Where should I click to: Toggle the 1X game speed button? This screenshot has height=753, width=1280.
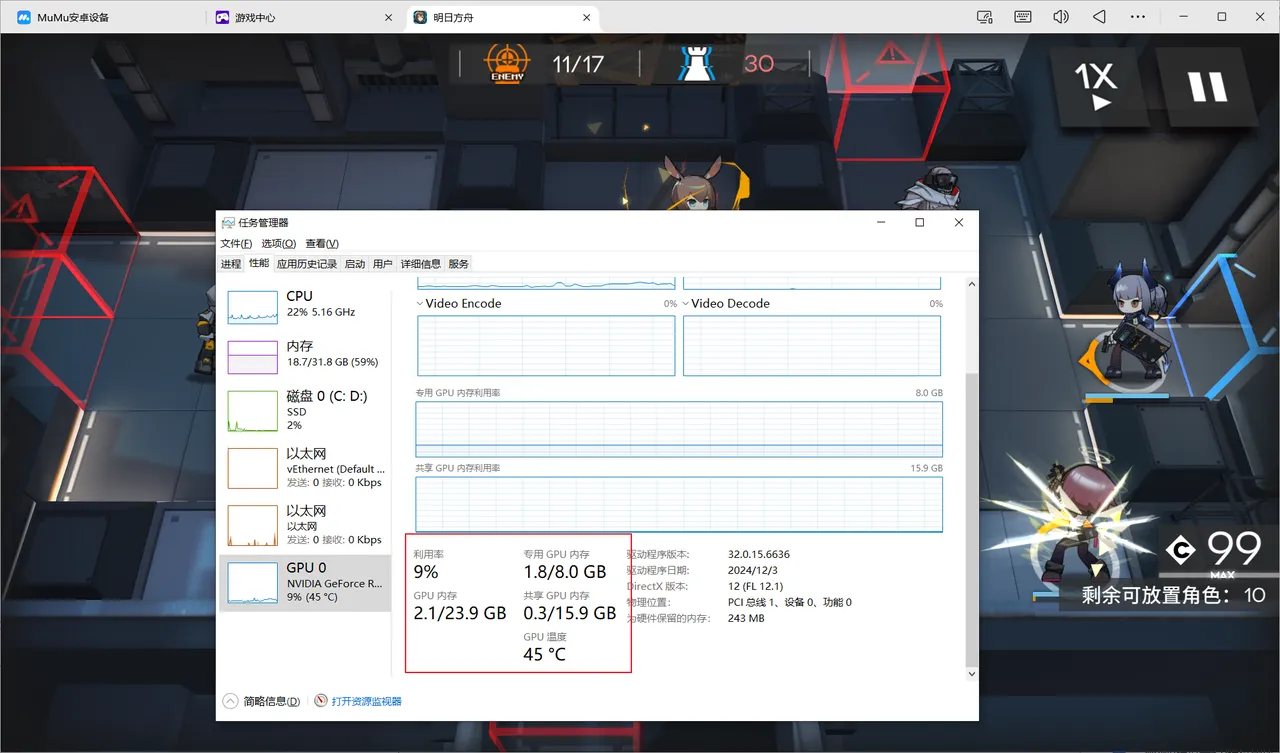click(1097, 87)
